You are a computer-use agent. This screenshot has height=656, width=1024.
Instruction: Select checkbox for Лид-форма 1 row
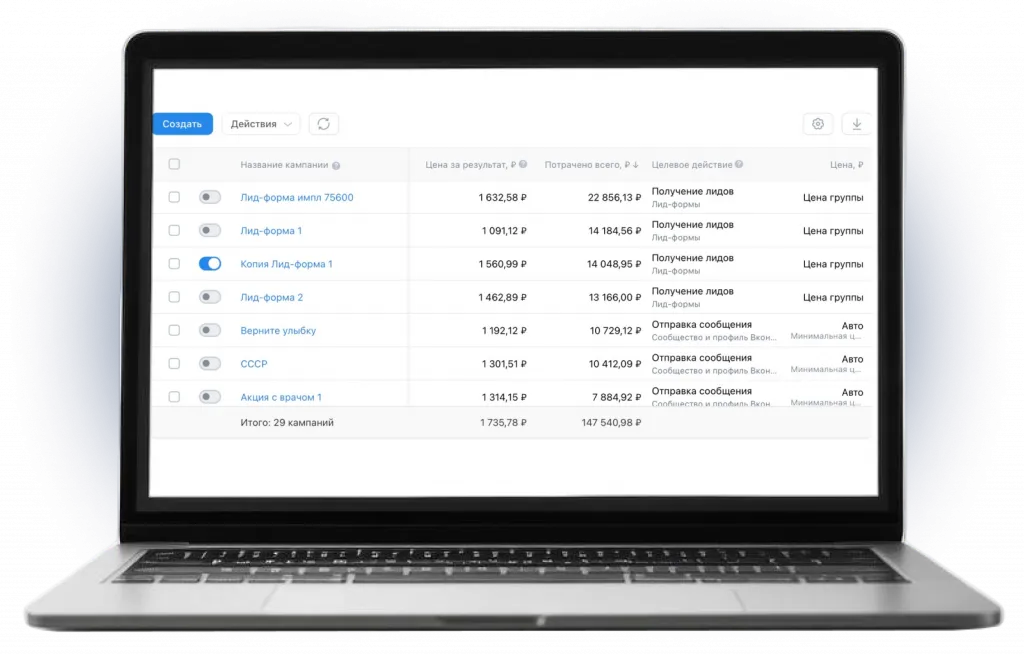(174, 230)
